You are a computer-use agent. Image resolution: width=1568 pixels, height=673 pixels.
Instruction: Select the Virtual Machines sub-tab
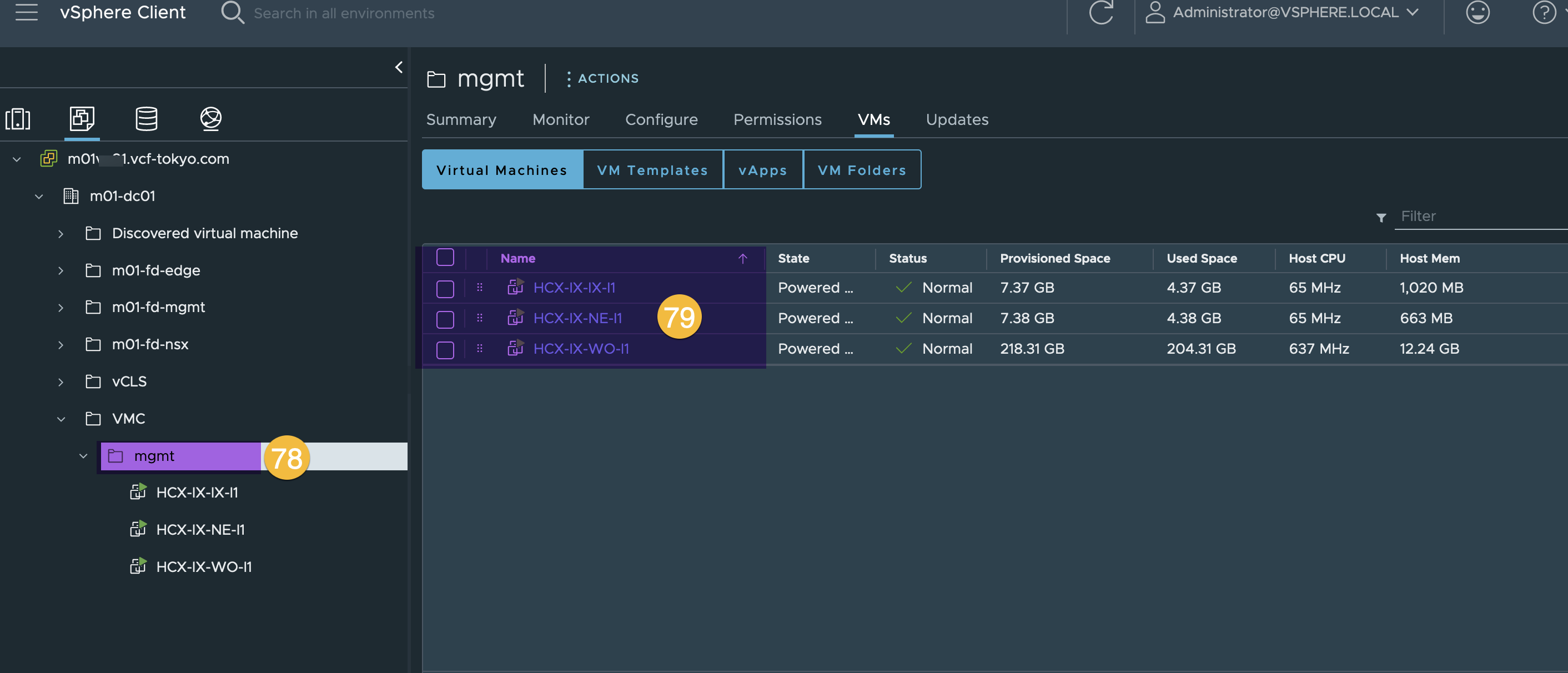pyautogui.click(x=502, y=170)
